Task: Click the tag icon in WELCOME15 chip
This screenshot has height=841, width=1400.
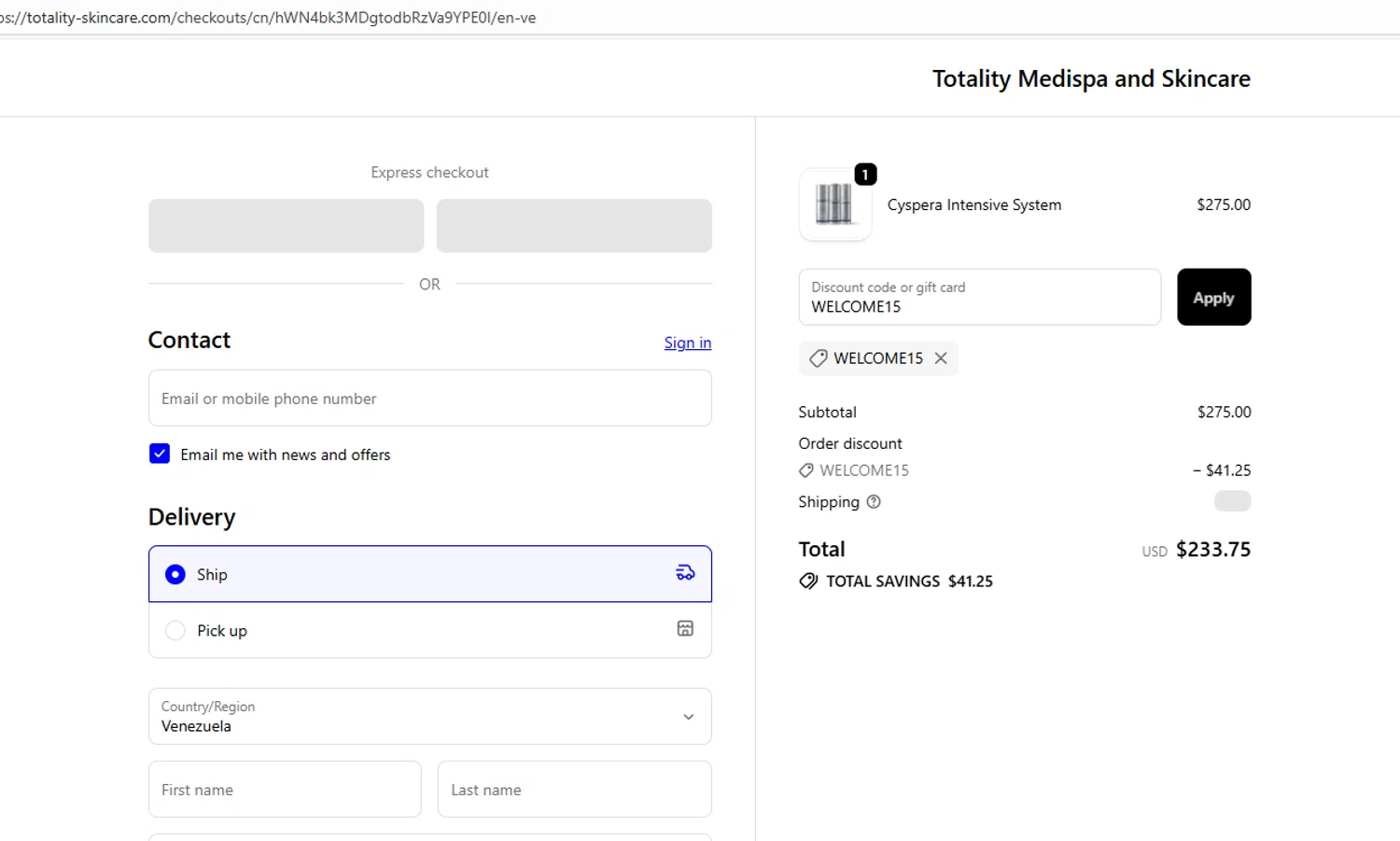Action: (818, 358)
